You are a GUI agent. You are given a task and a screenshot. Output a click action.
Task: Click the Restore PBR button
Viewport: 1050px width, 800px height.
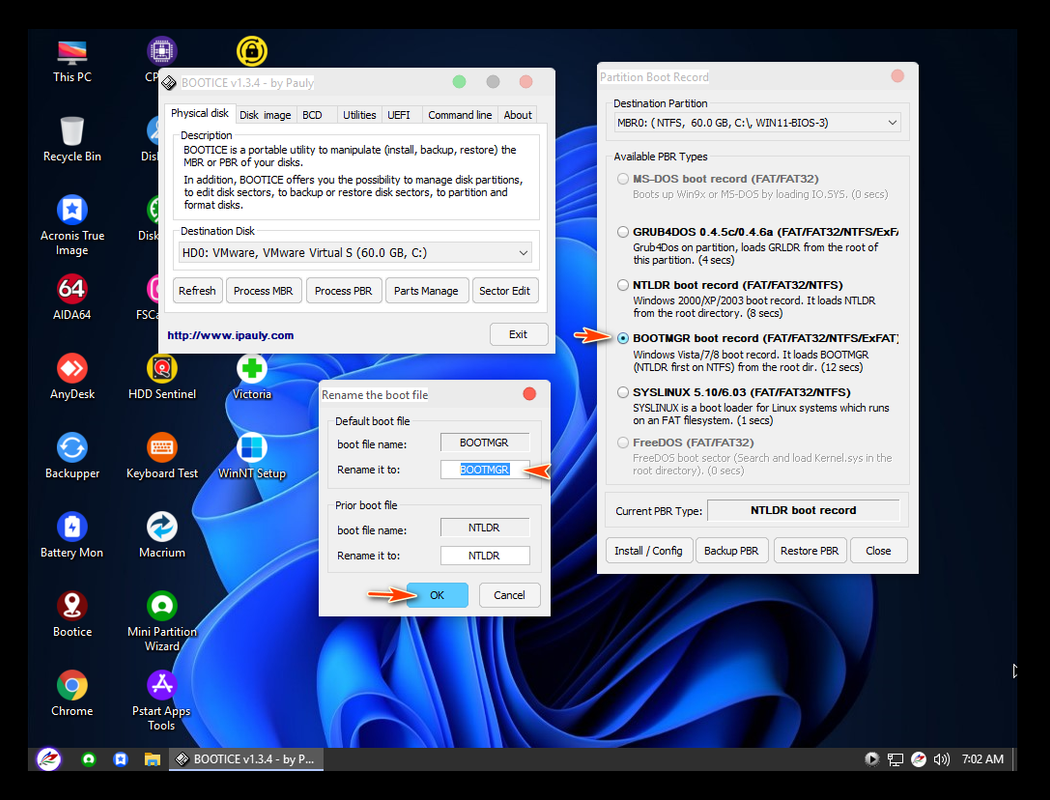(x=810, y=550)
